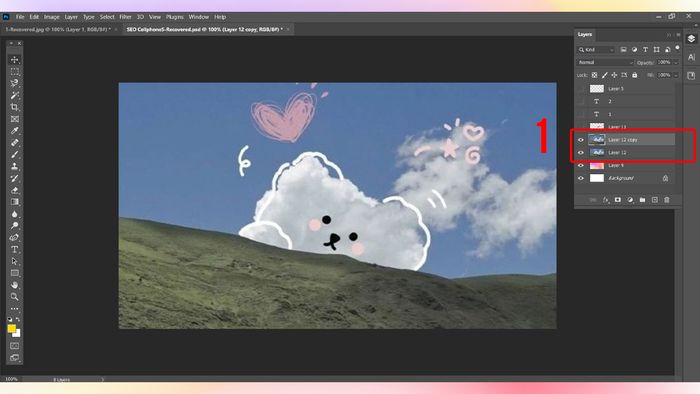This screenshot has width=700, height=394.
Task: Select the History Brush tool
Action: tap(15, 178)
